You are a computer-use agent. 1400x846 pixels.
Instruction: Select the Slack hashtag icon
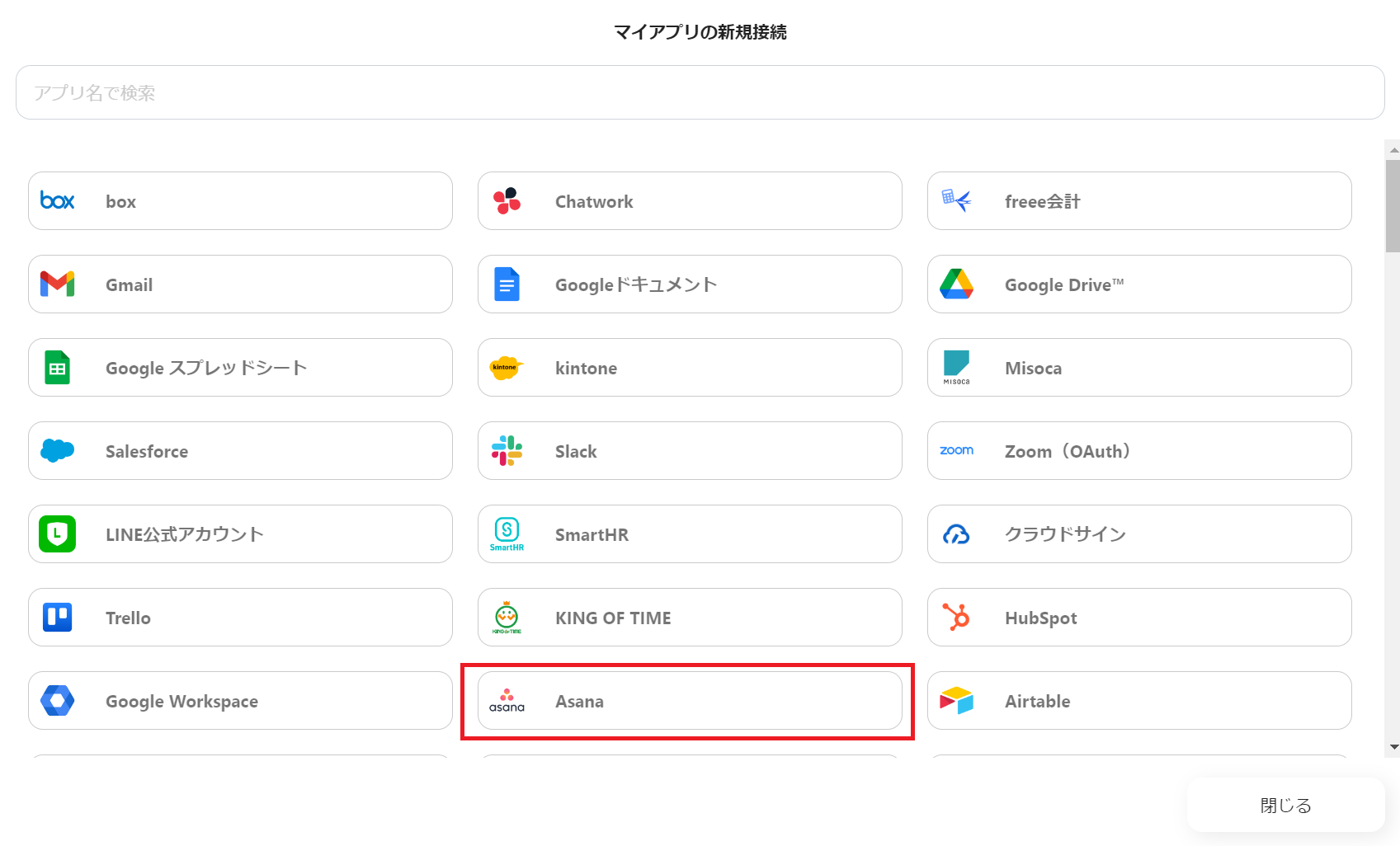(507, 451)
